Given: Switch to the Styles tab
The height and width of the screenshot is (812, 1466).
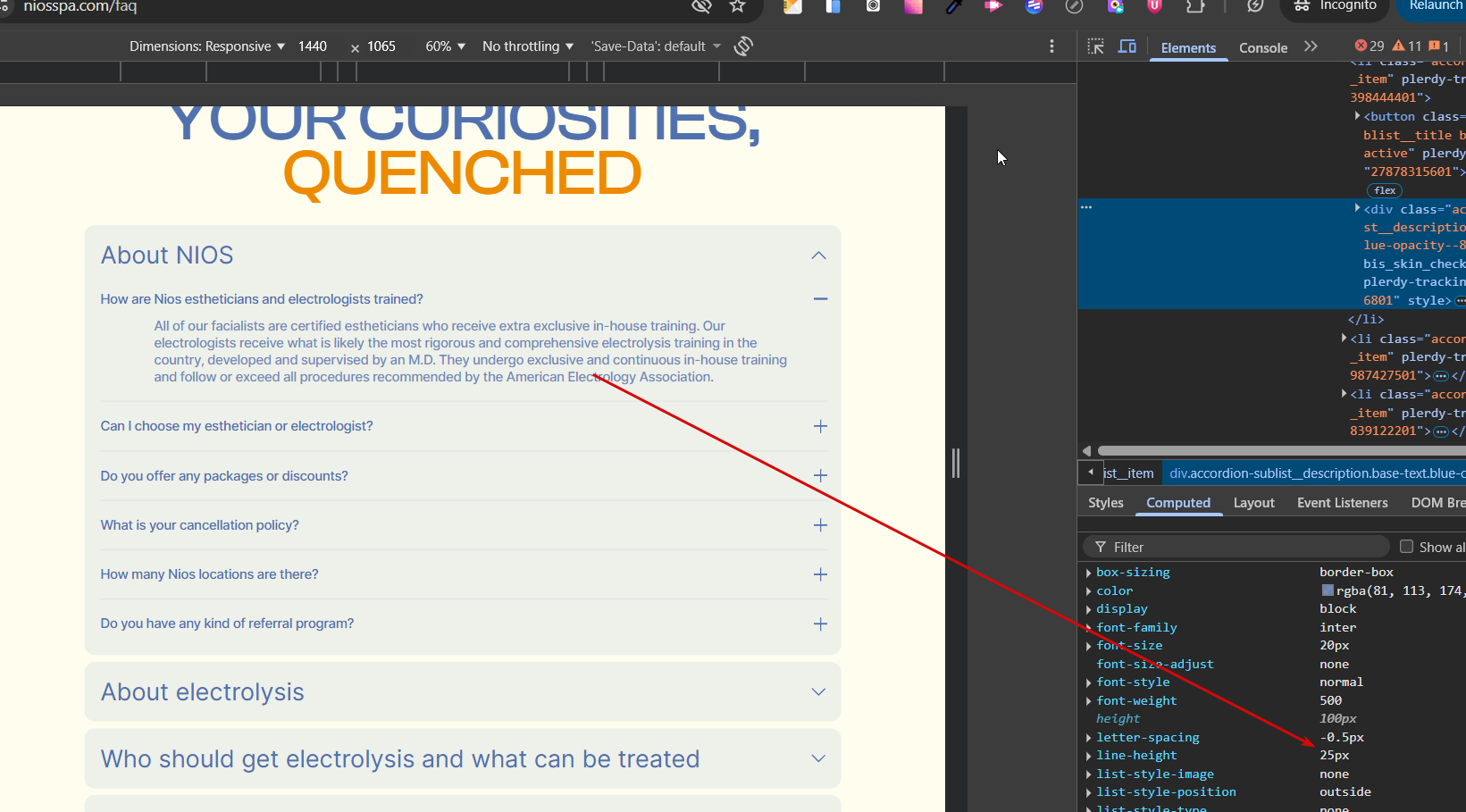Looking at the screenshot, I should [1105, 503].
